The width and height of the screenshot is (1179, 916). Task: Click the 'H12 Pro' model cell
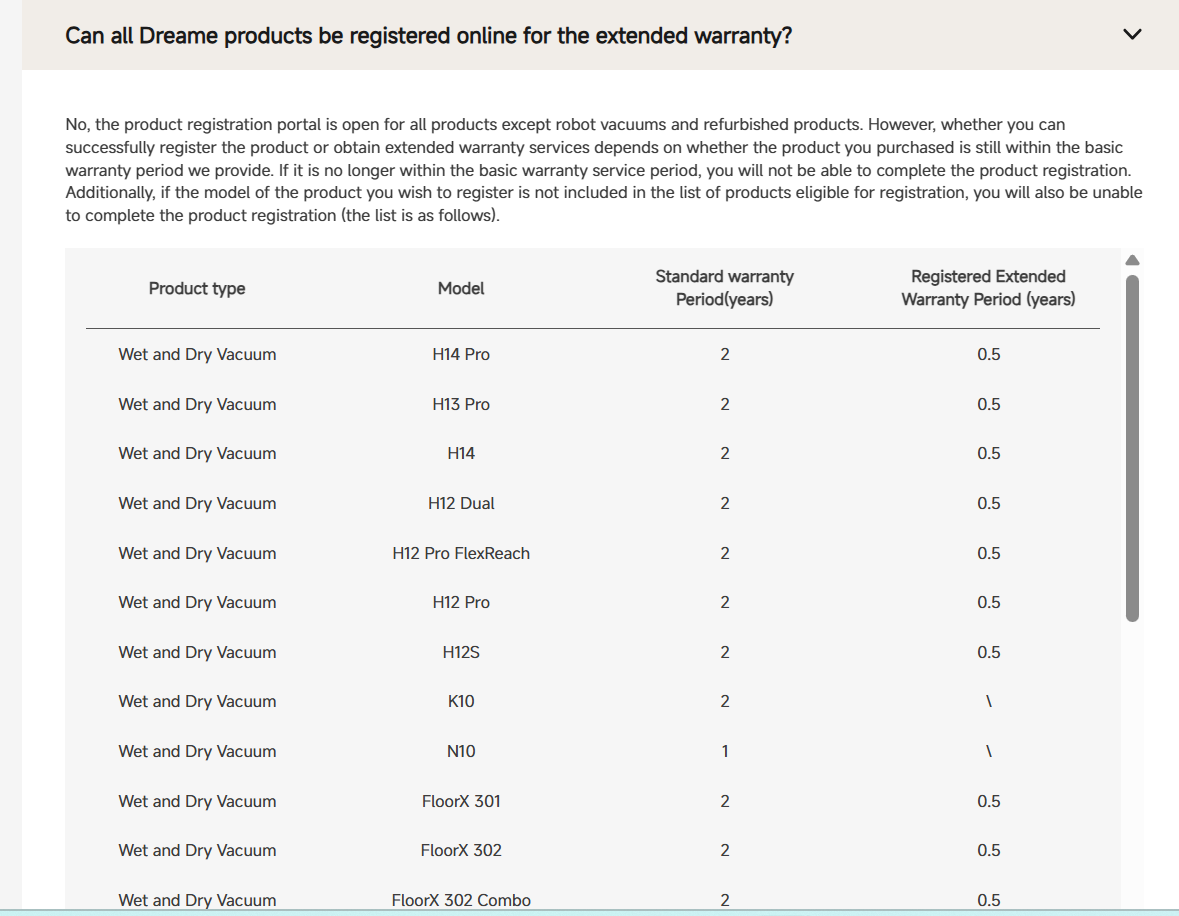(461, 602)
